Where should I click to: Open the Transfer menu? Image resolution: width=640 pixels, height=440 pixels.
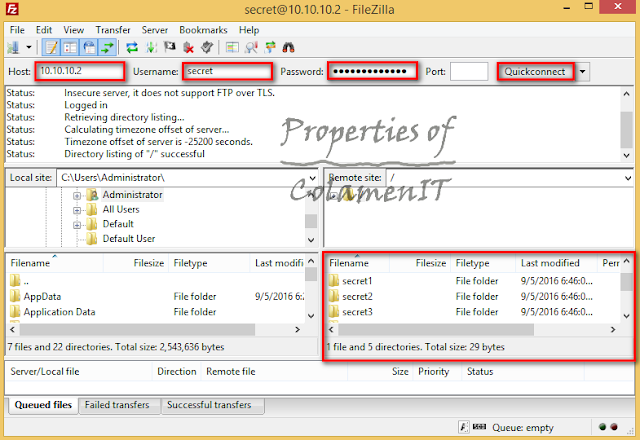click(113, 30)
